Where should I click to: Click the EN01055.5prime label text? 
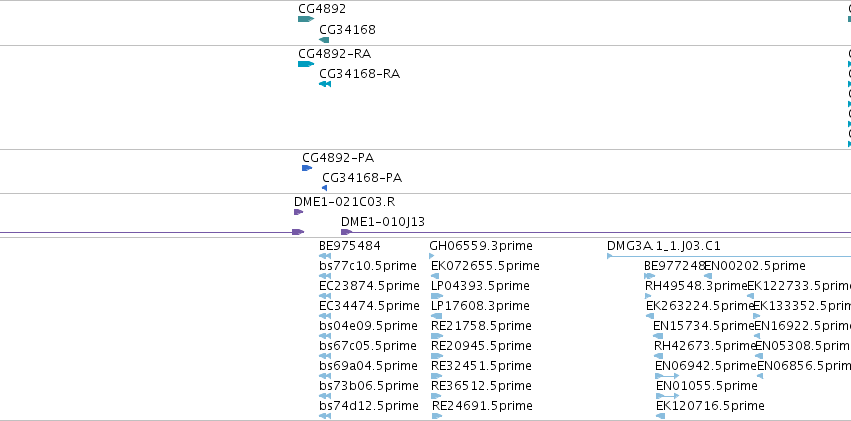coord(707,386)
